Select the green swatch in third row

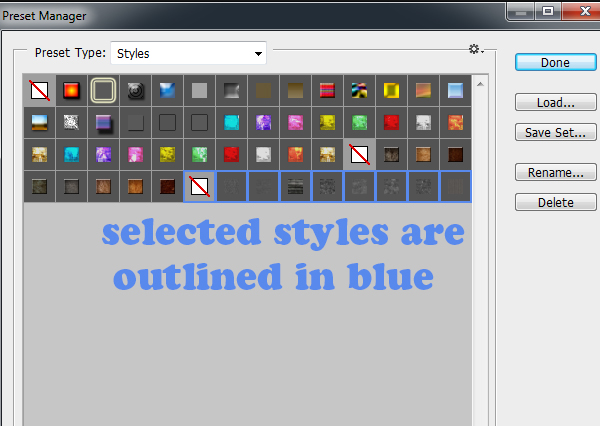coord(199,155)
